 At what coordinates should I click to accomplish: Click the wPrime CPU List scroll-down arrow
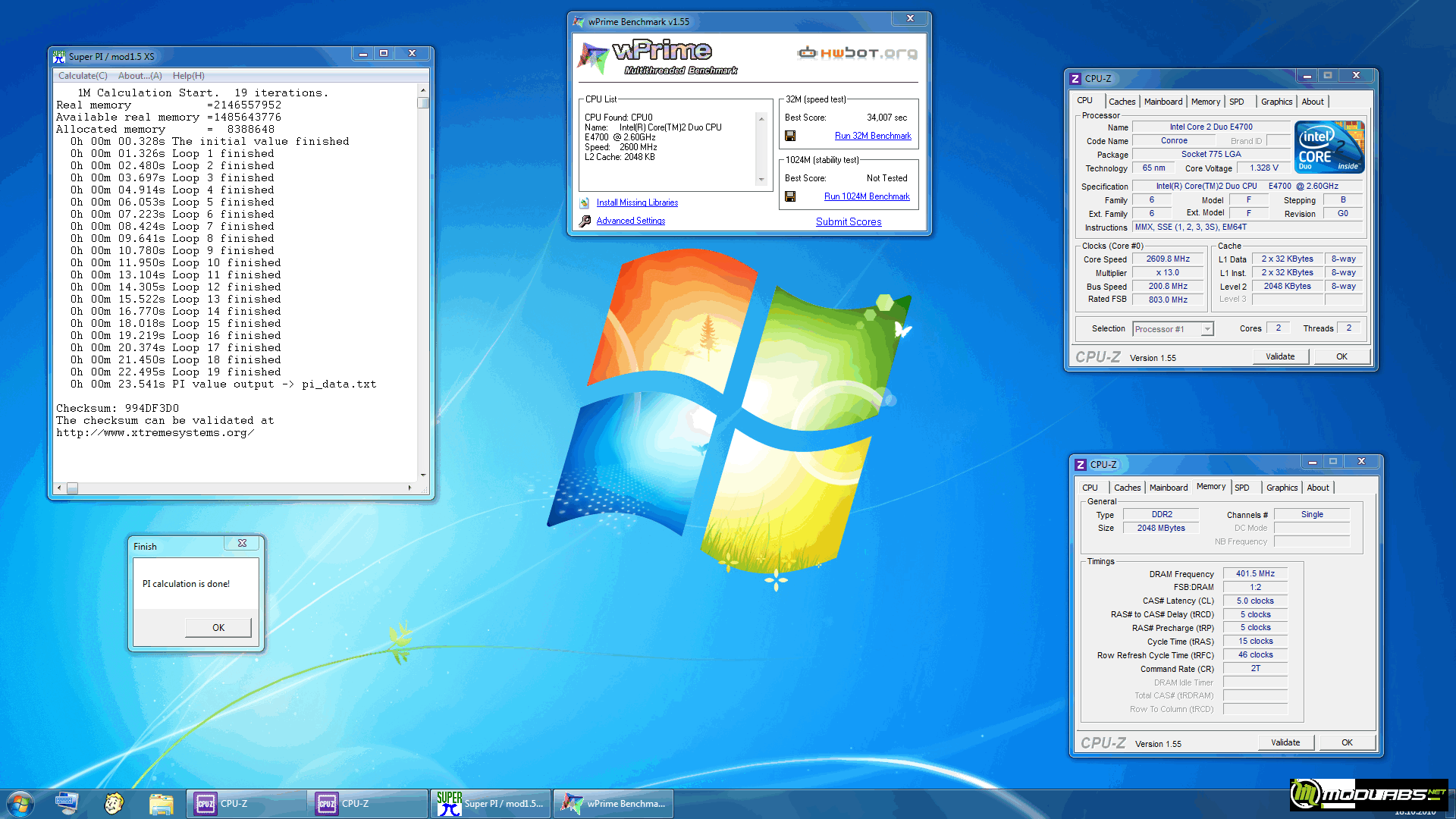click(761, 180)
